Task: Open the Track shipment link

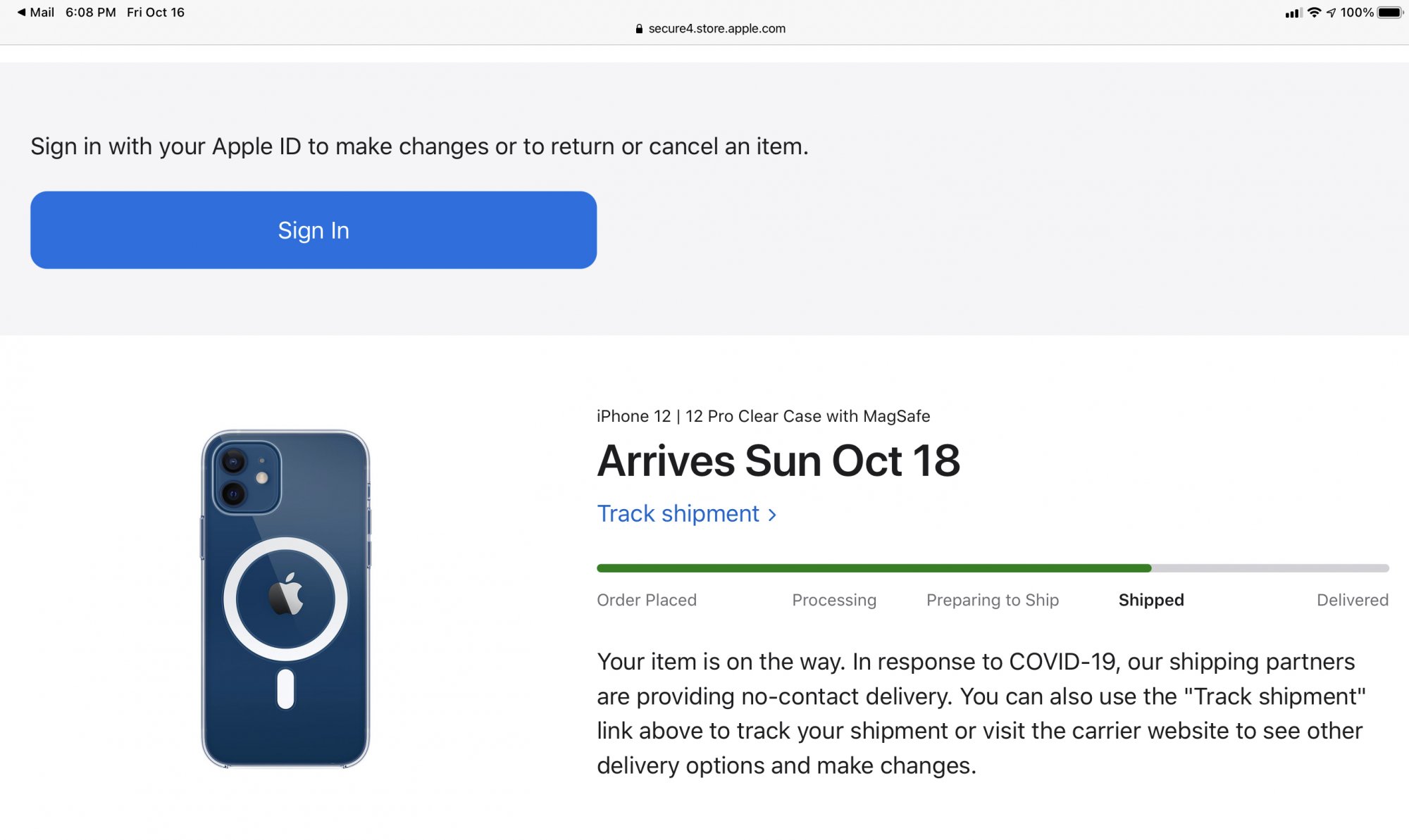Action: click(678, 514)
